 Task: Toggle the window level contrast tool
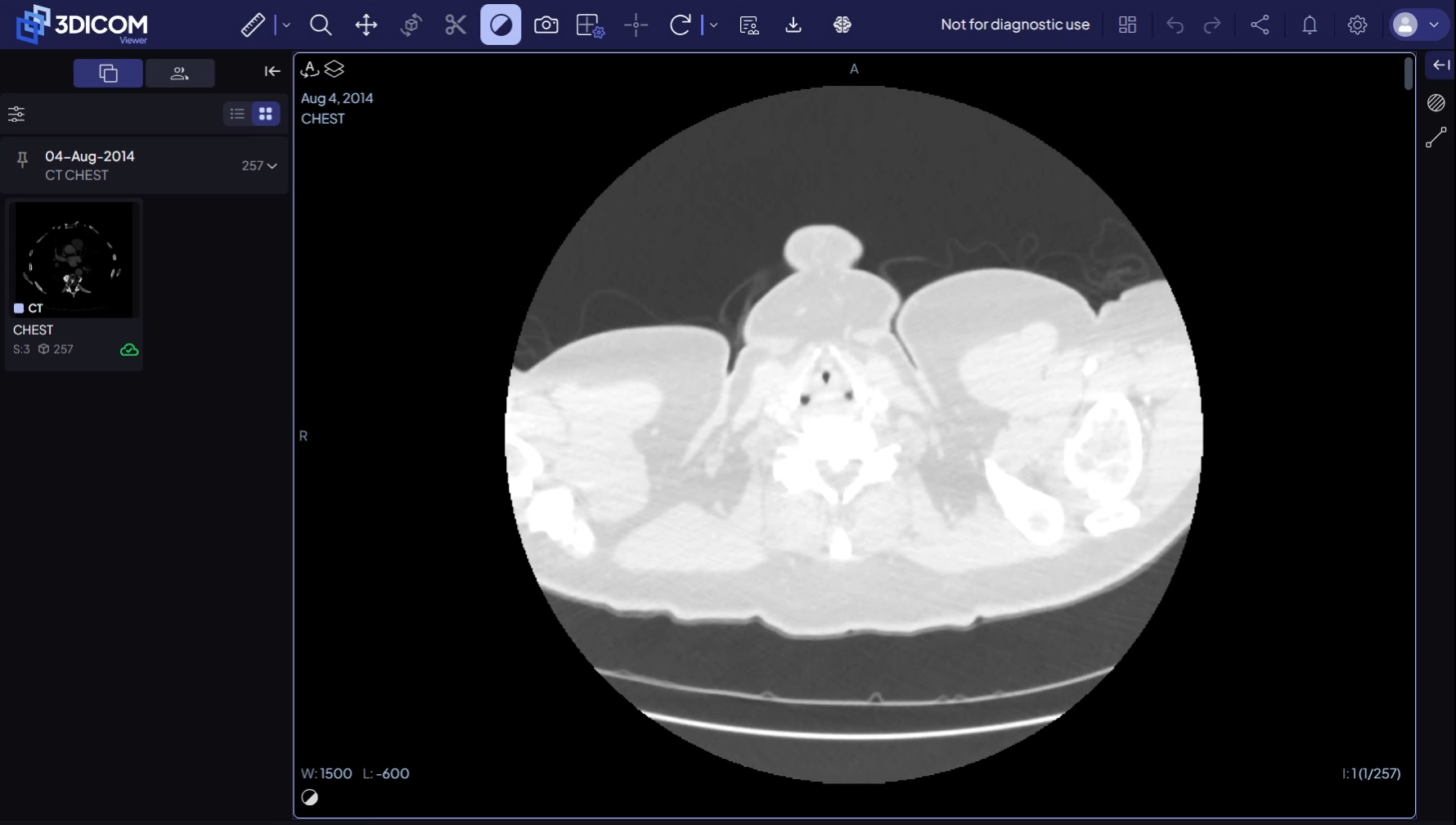coord(501,25)
